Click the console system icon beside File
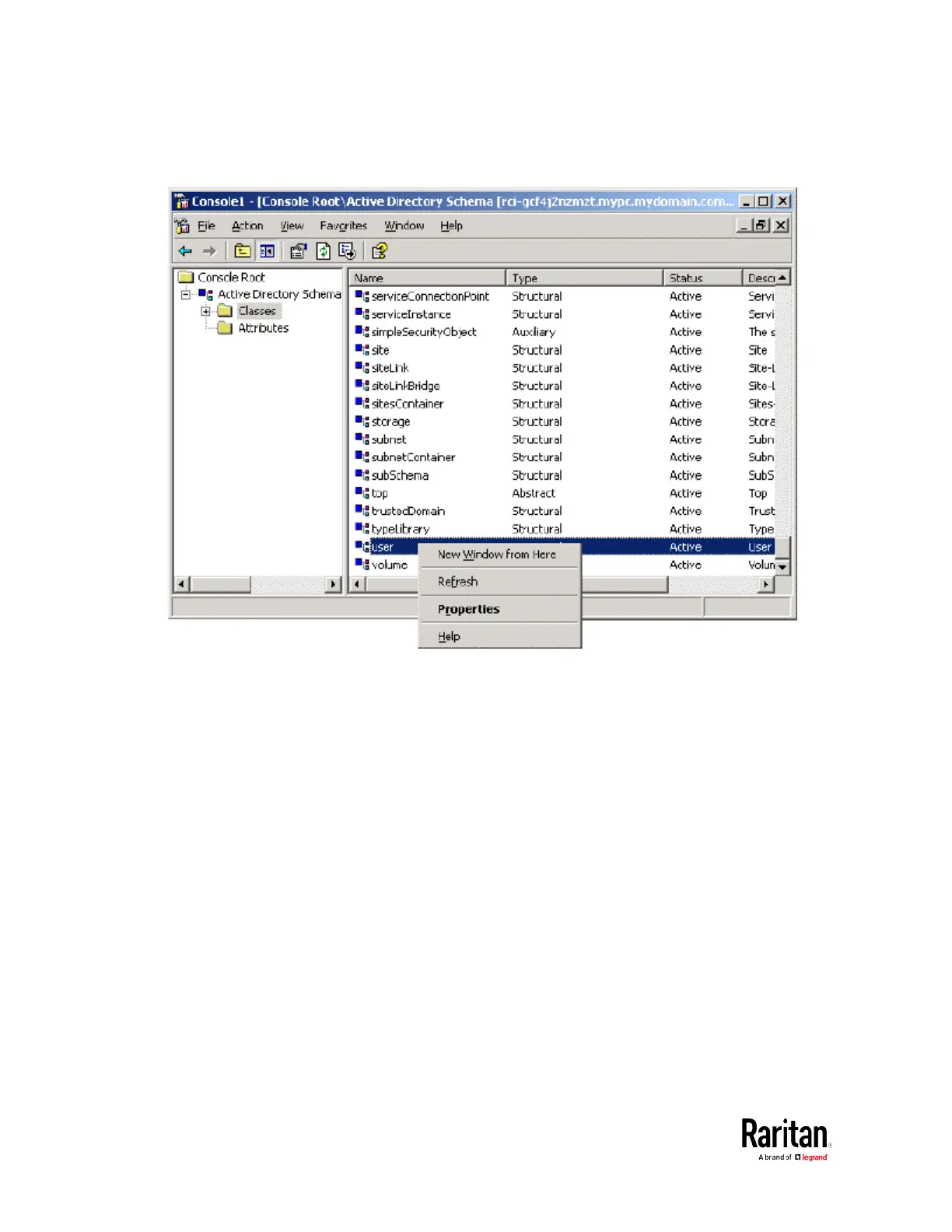 tap(183, 226)
